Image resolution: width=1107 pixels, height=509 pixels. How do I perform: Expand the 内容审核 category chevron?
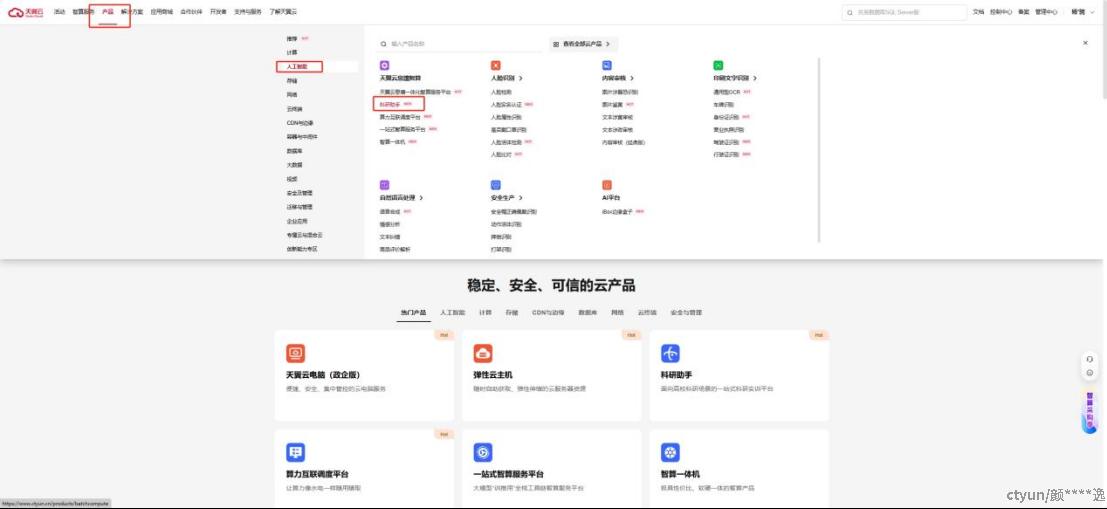click(633, 78)
